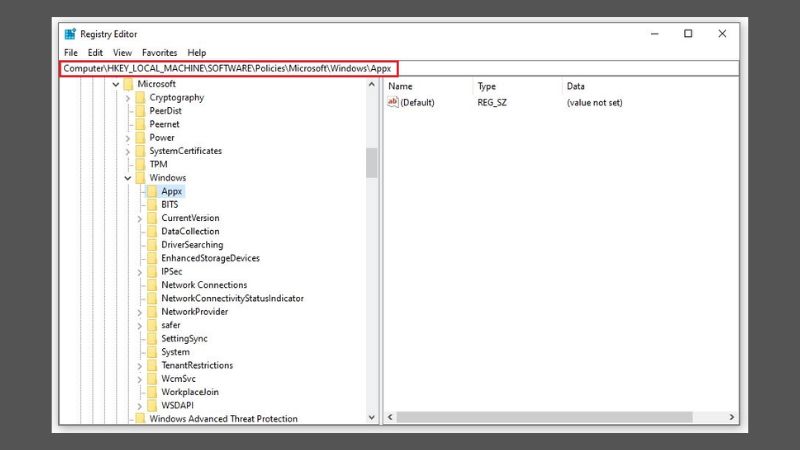Click the Data column header
The width and height of the screenshot is (800, 450).
(576, 87)
